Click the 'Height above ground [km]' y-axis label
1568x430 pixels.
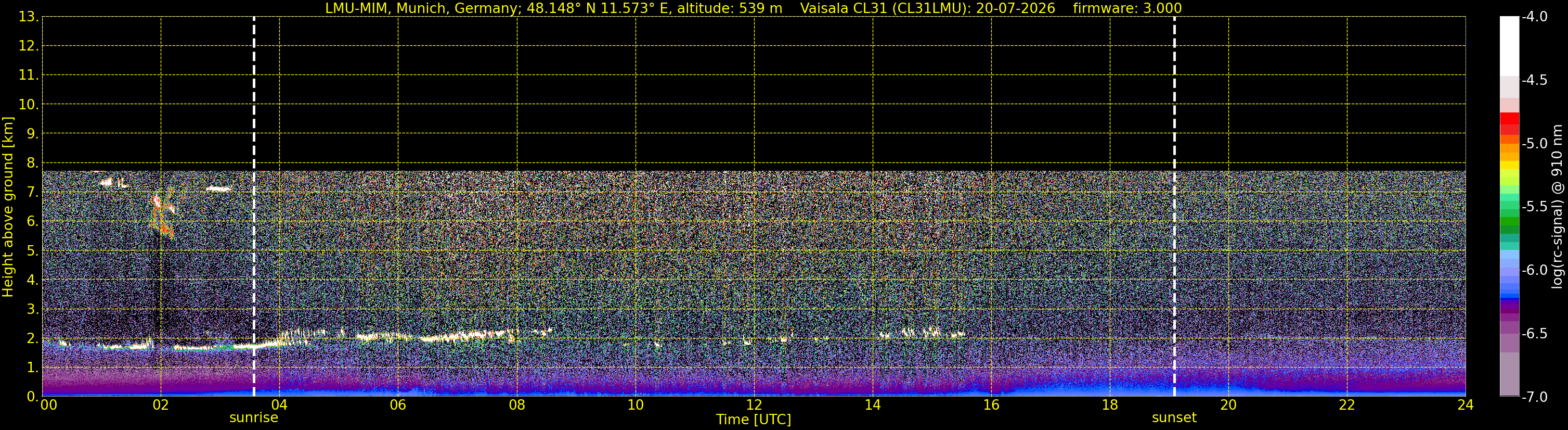pos(8,207)
